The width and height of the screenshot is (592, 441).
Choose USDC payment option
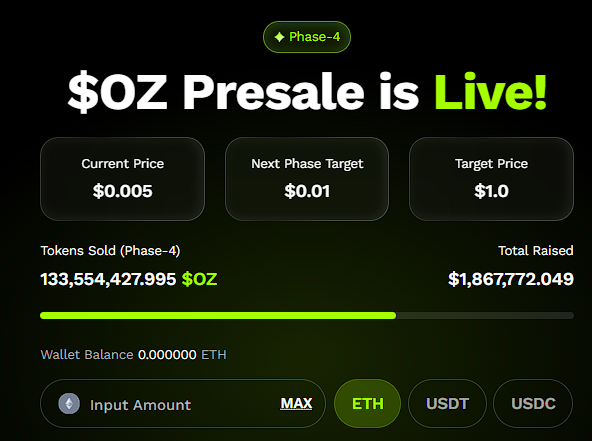[533, 404]
